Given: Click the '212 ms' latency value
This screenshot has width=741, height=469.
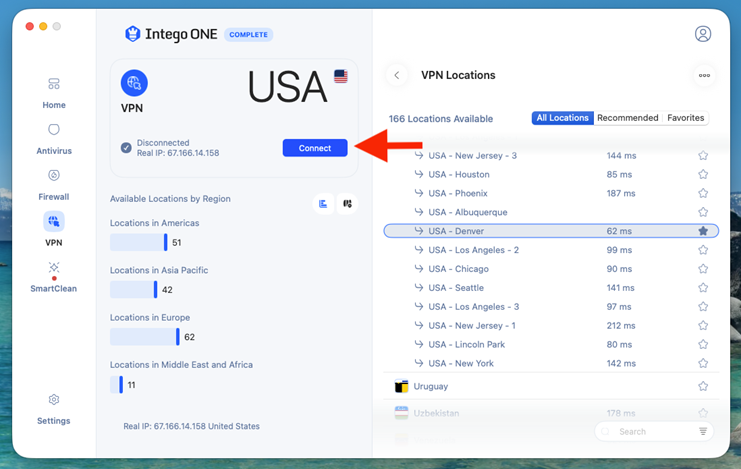Looking at the screenshot, I should [621, 326].
